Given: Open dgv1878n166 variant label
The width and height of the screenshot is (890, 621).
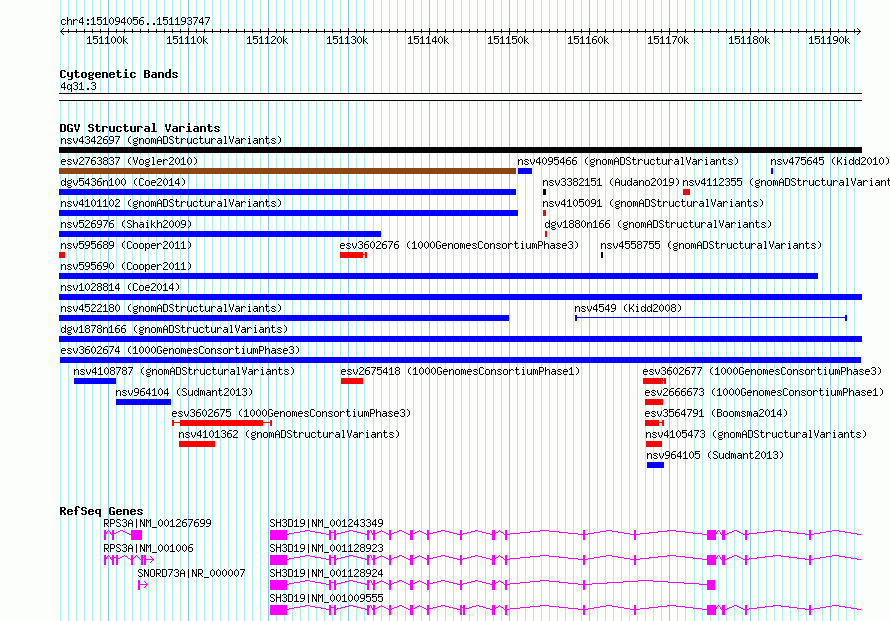Looking at the screenshot, I should [174, 329].
